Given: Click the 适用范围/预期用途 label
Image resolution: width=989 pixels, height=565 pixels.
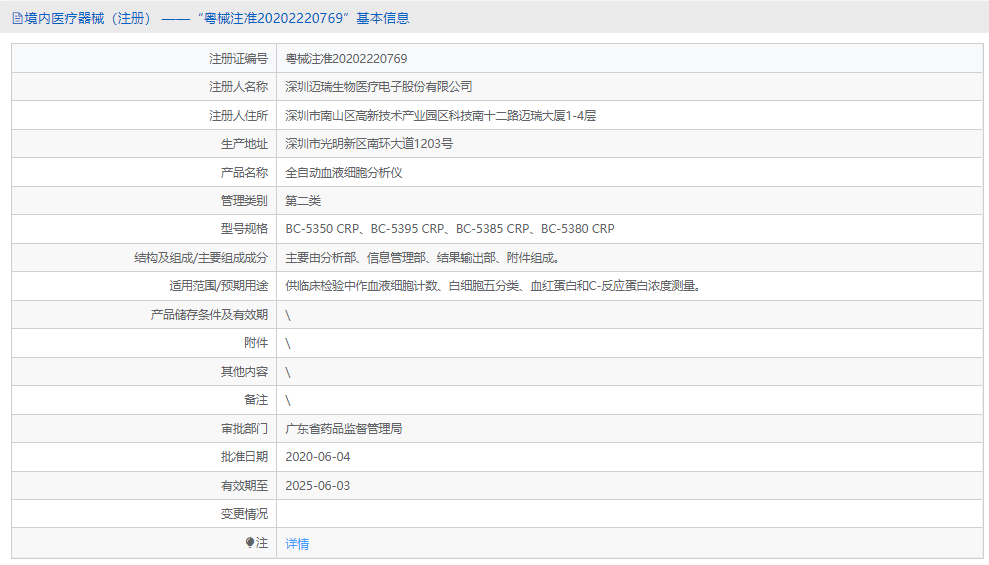Looking at the screenshot, I should (218, 286).
